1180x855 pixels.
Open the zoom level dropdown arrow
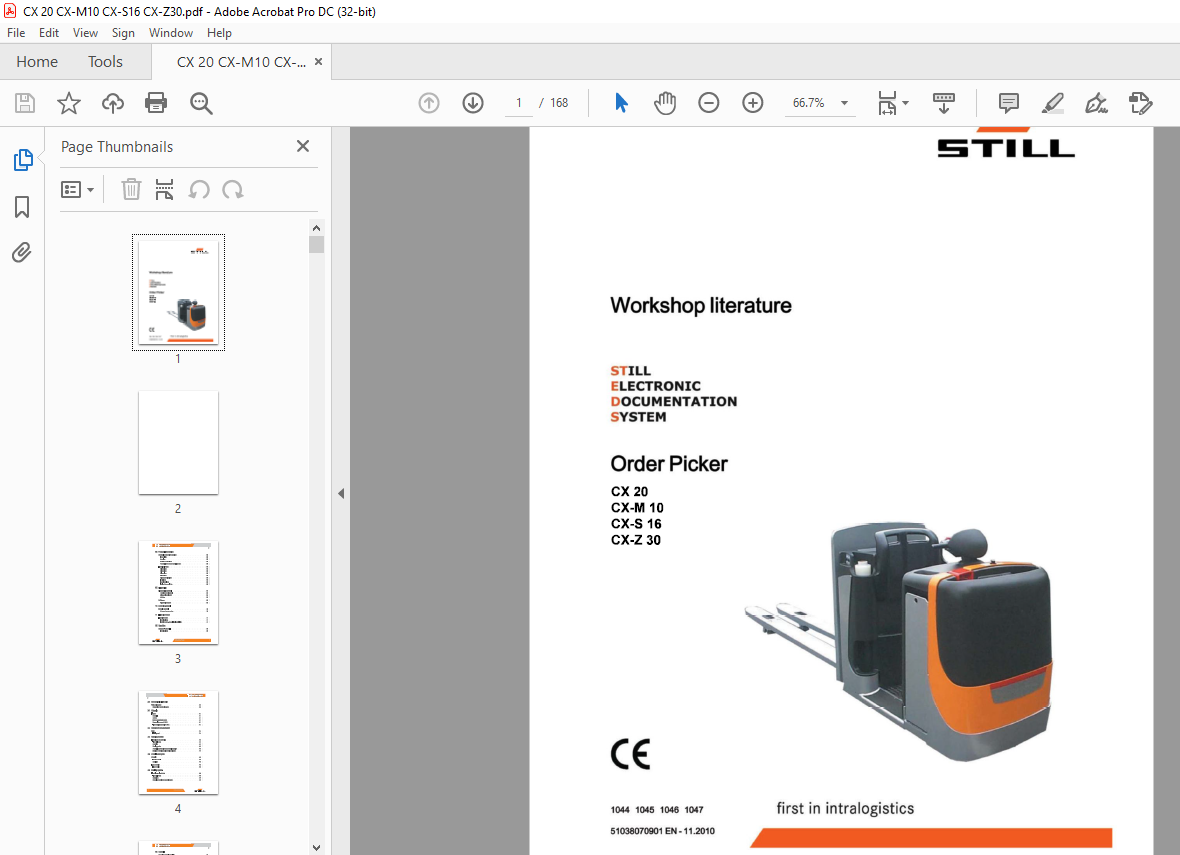(x=844, y=103)
